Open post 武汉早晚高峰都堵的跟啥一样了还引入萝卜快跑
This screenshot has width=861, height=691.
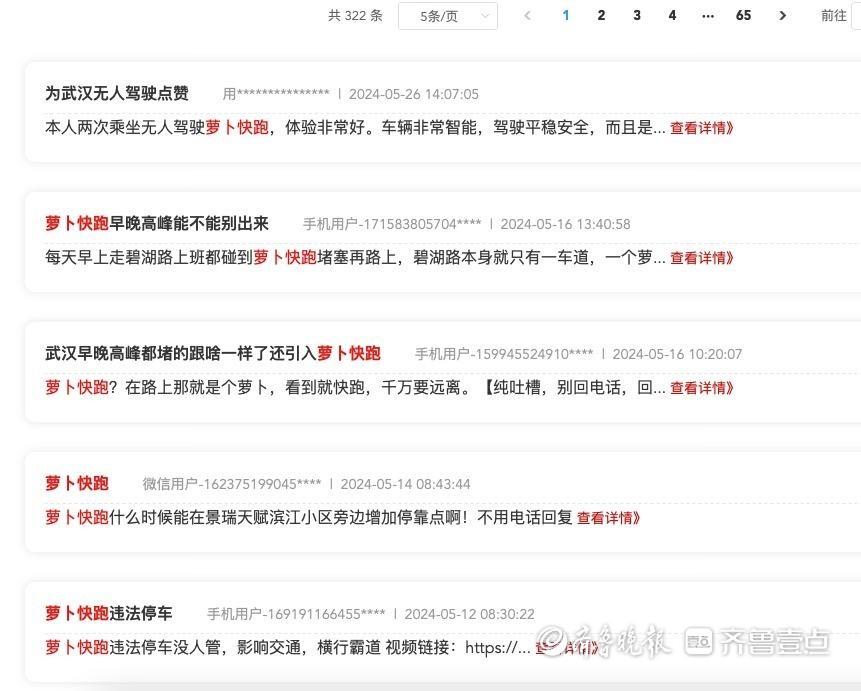point(213,353)
